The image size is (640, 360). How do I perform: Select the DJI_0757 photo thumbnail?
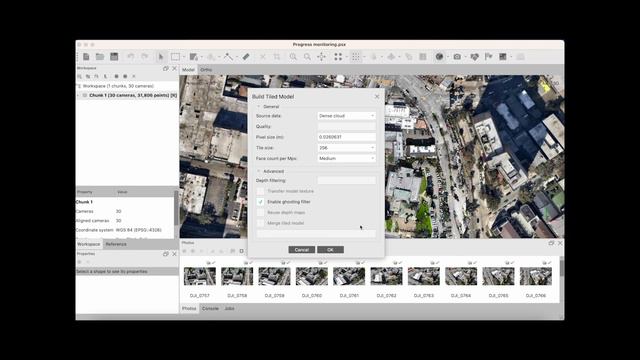pos(200,276)
